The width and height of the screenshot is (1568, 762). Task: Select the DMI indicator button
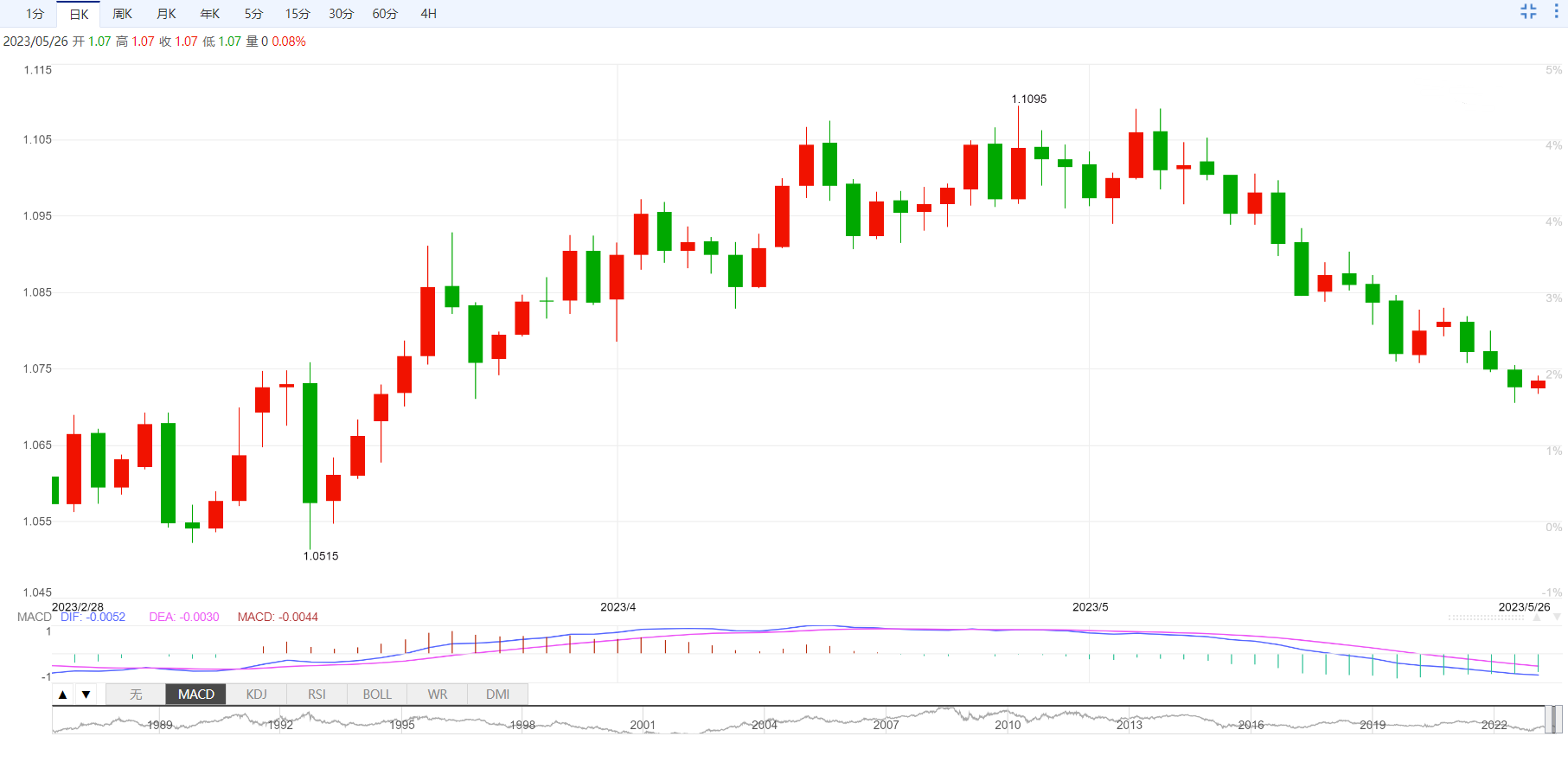pyautogui.click(x=497, y=695)
